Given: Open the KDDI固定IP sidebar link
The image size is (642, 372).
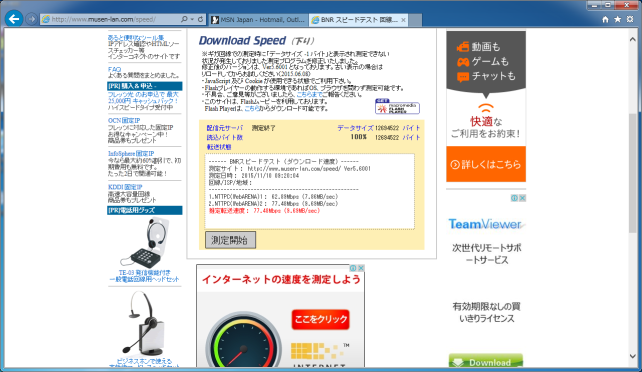Looking at the screenshot, I should pyautogui.click(x=125, y=187).
